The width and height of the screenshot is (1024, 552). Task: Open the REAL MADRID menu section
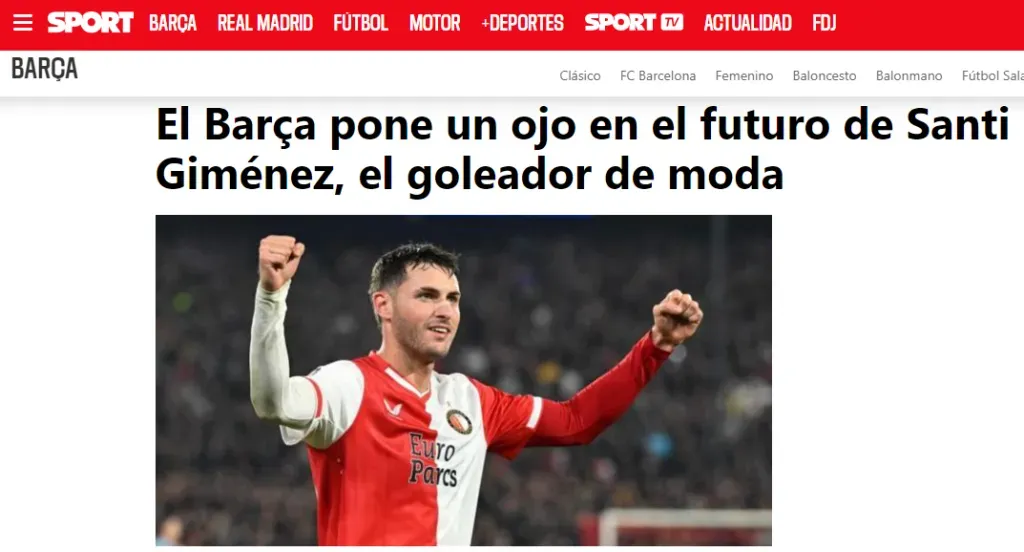(265, 23)
